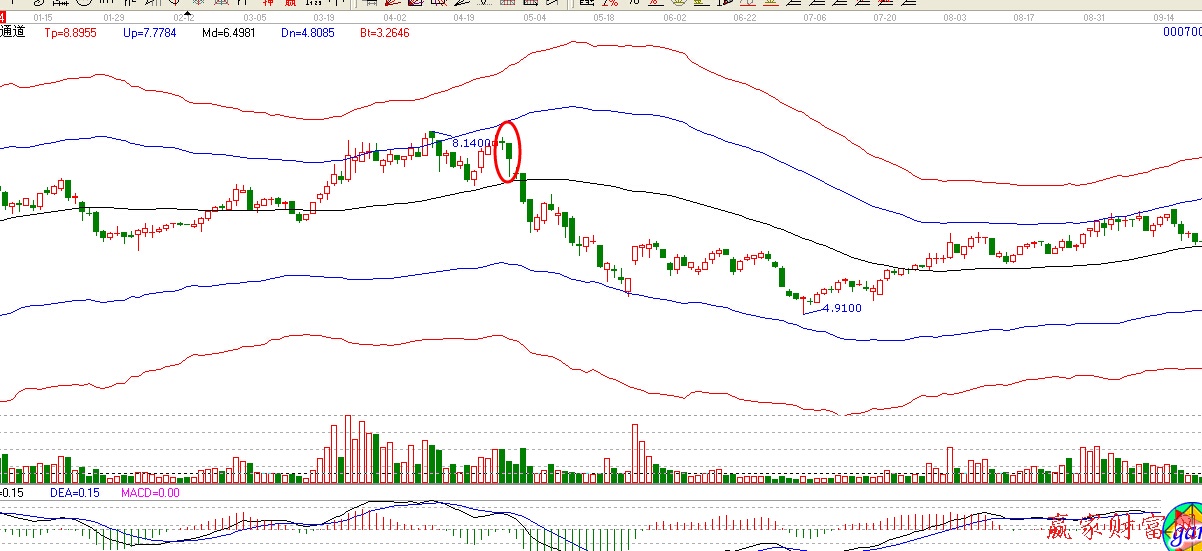Click the DEA=0.15 indicator label

[x=73, y=492]
